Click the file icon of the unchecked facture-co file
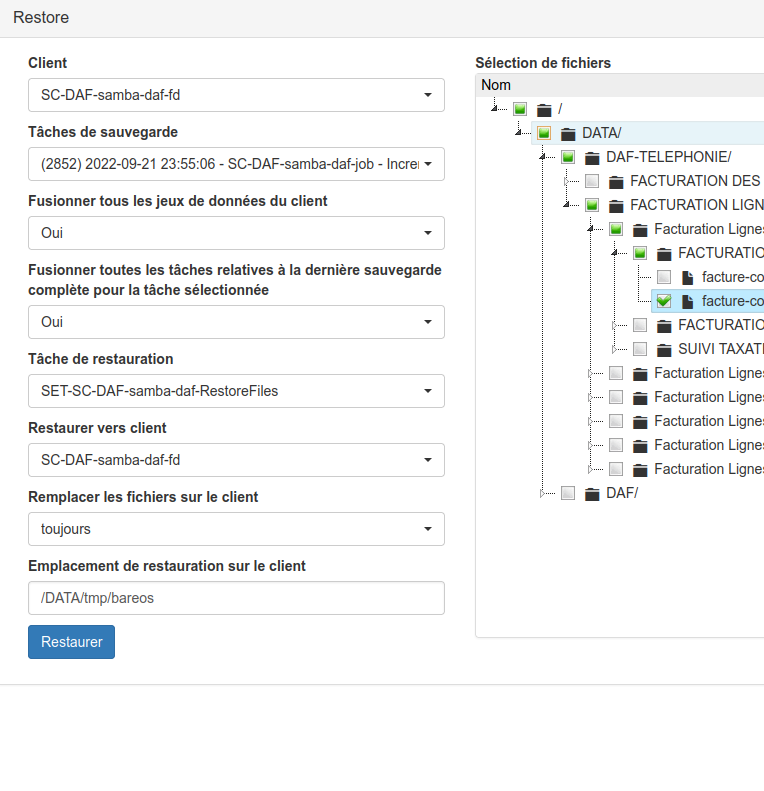764x791 pixels. 688,277
